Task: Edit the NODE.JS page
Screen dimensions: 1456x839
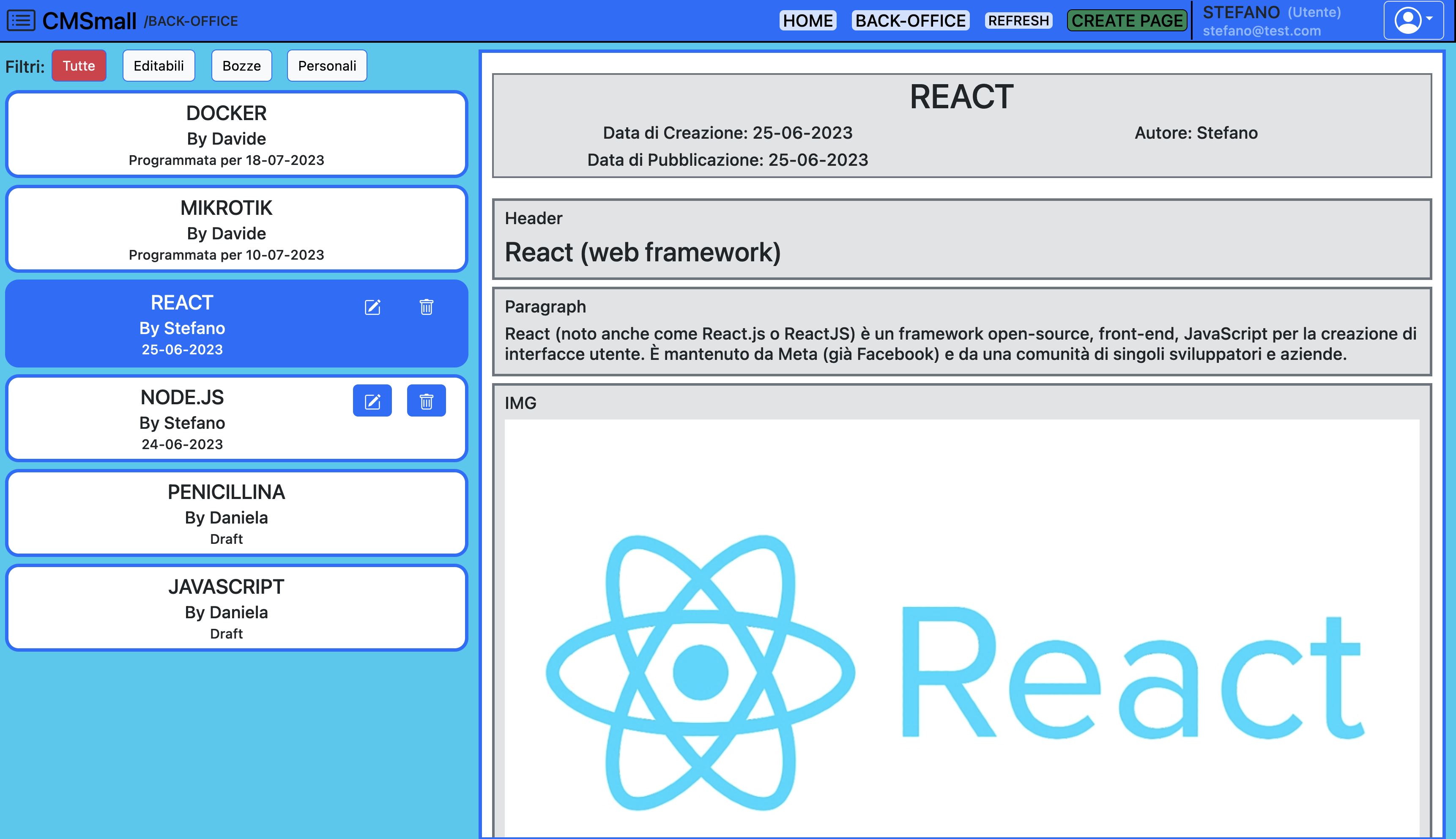Action: click(372, 401)
